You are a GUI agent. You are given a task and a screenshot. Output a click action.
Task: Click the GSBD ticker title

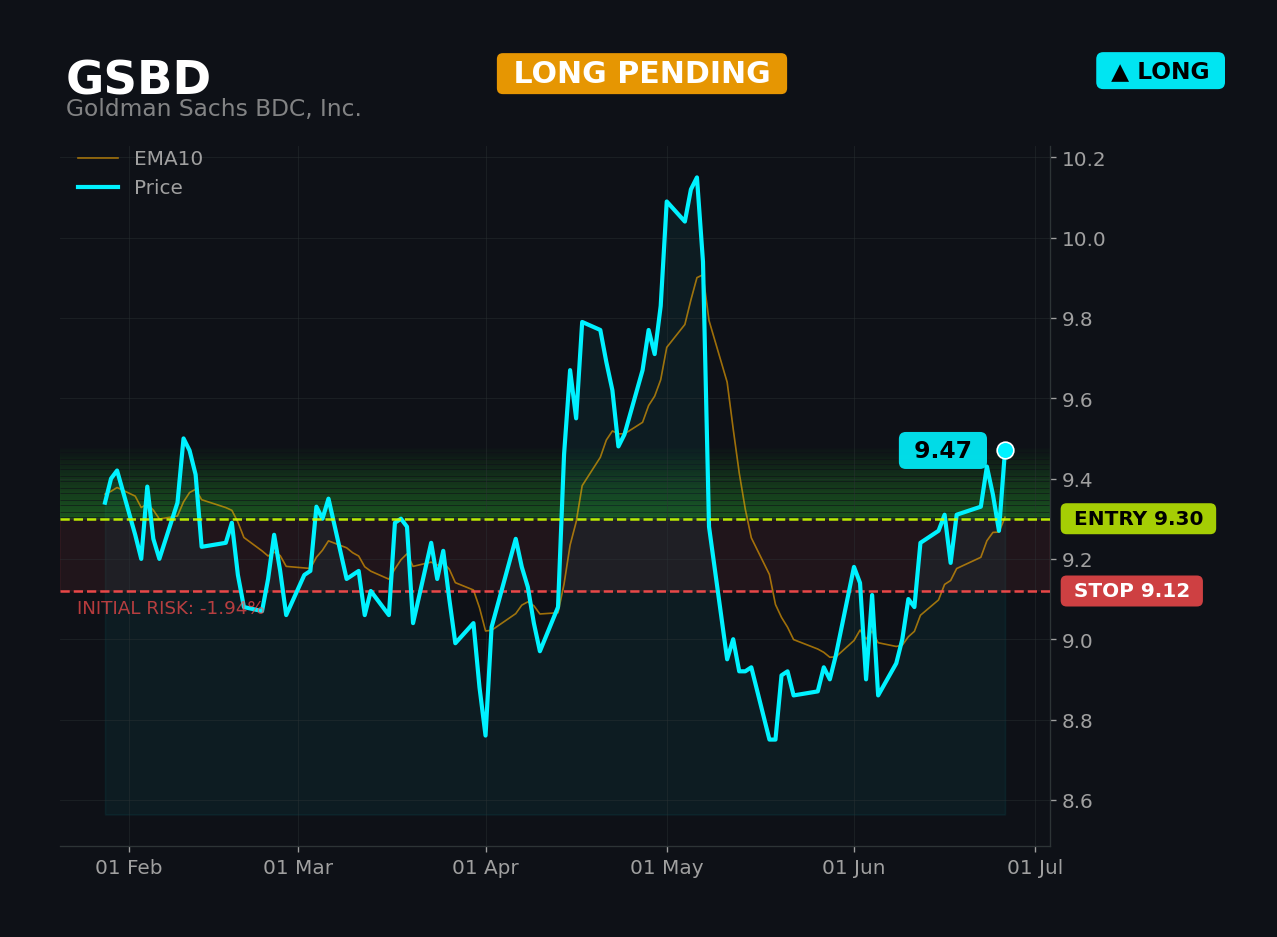coord(138,79)
